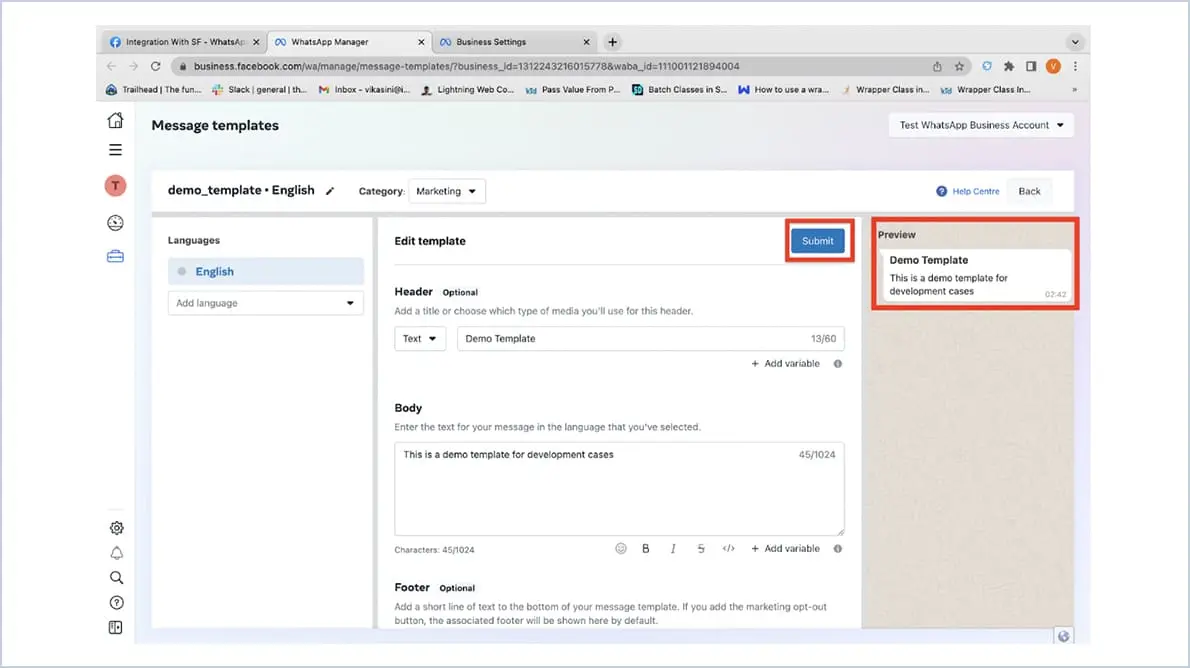The width and height of the screenshot is (1190, 668).
Task: Expand the Add language dropdown
Action: [266, 303]
